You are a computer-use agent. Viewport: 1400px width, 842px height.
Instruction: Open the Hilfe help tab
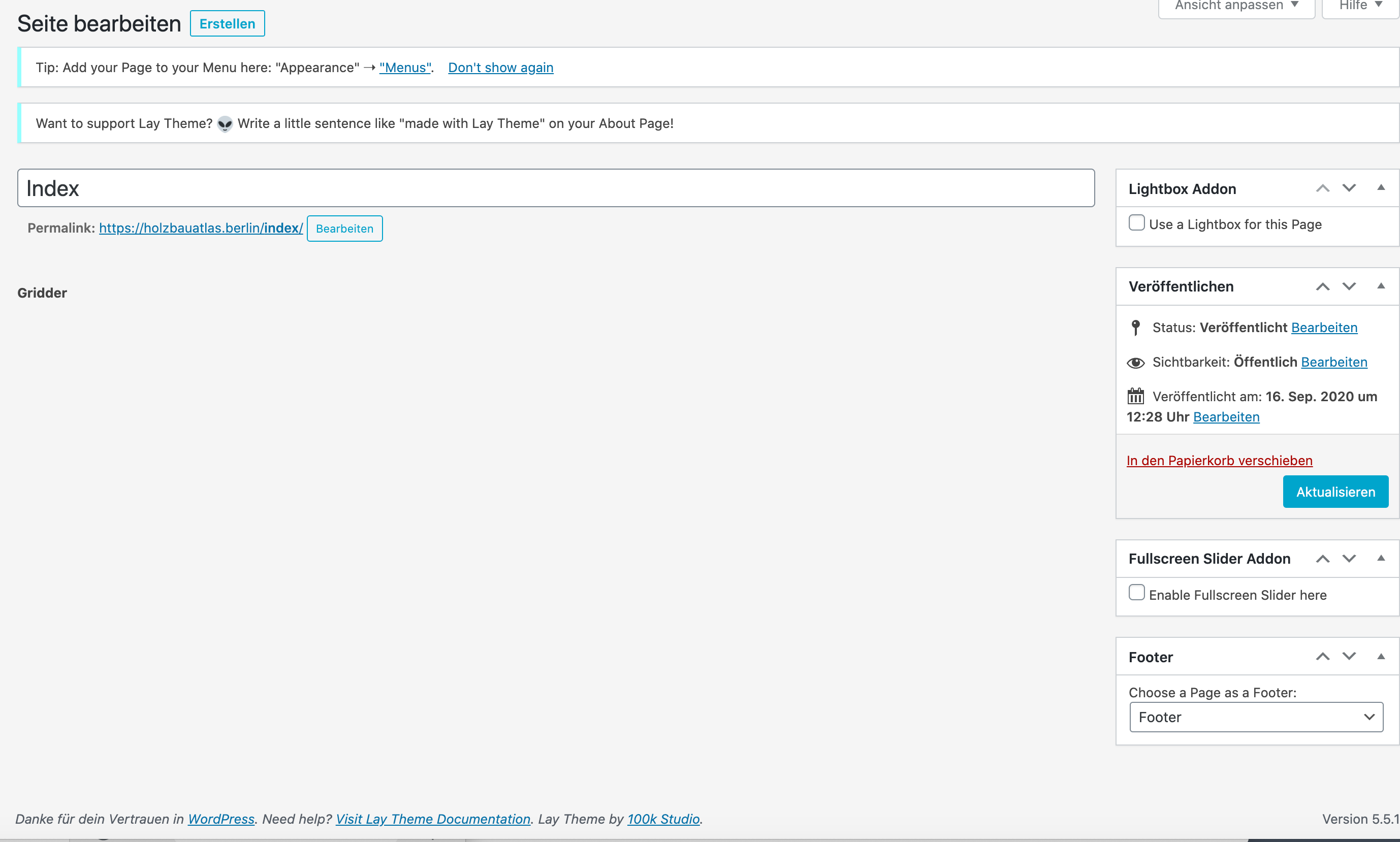1360,6
